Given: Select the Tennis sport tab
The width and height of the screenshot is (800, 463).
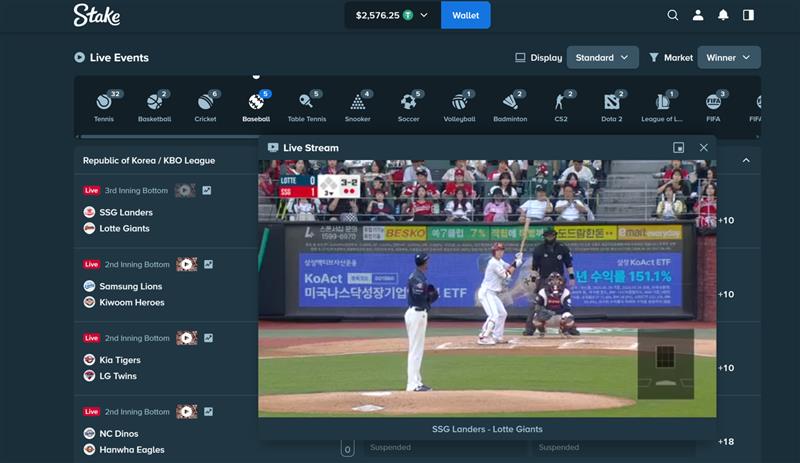Looking at the screenshot, I should coord(104,106).
